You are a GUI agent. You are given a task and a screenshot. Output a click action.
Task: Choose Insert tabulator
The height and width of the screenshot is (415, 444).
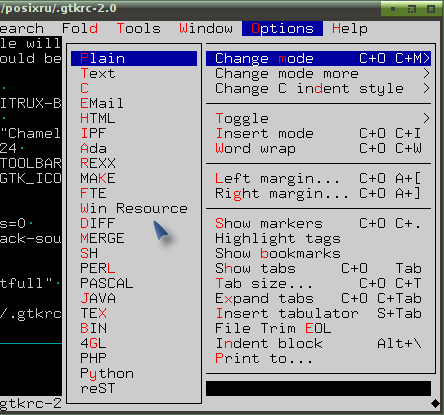pos(318,313)
